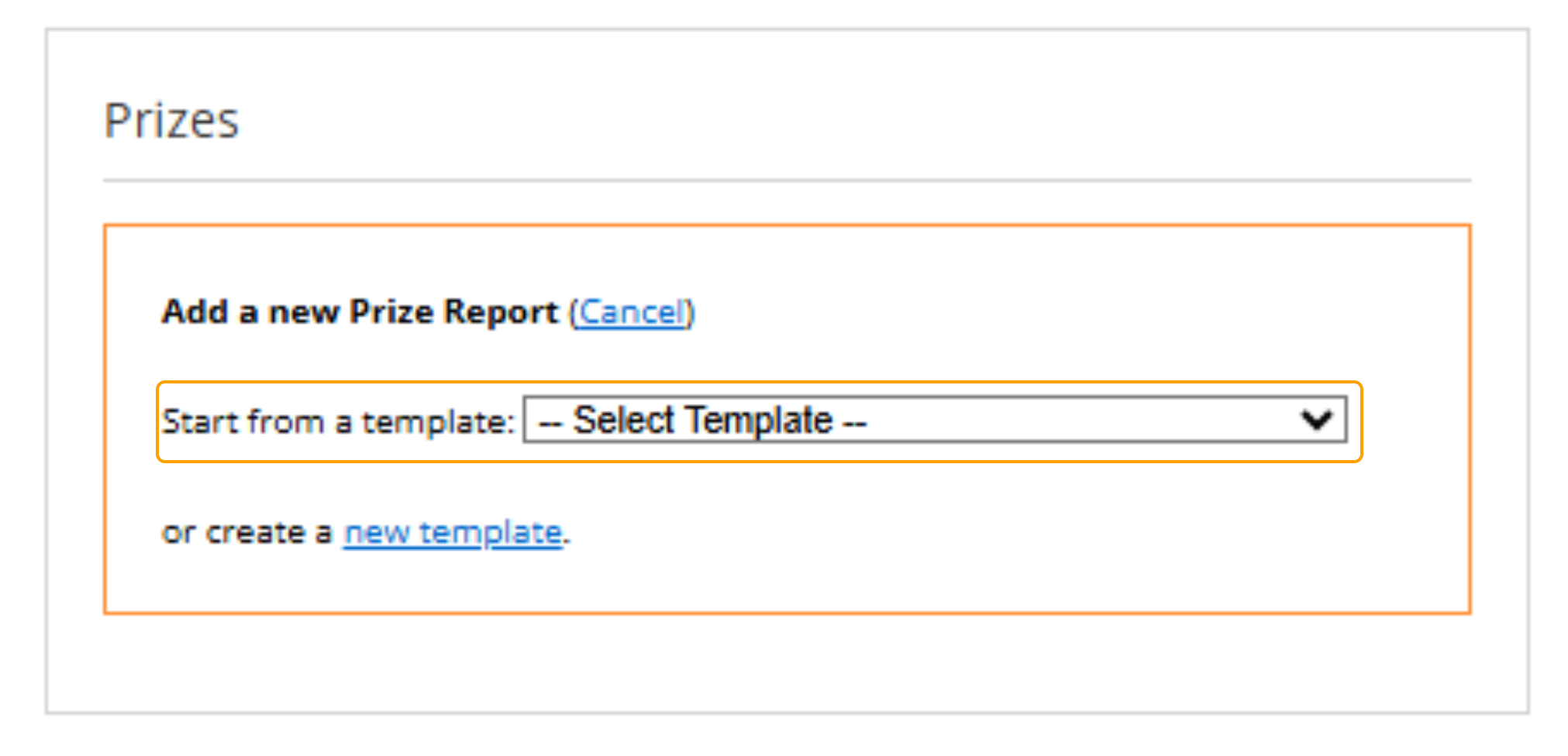Dismiss the Prize Report form with Cancel

pos(632,313)
